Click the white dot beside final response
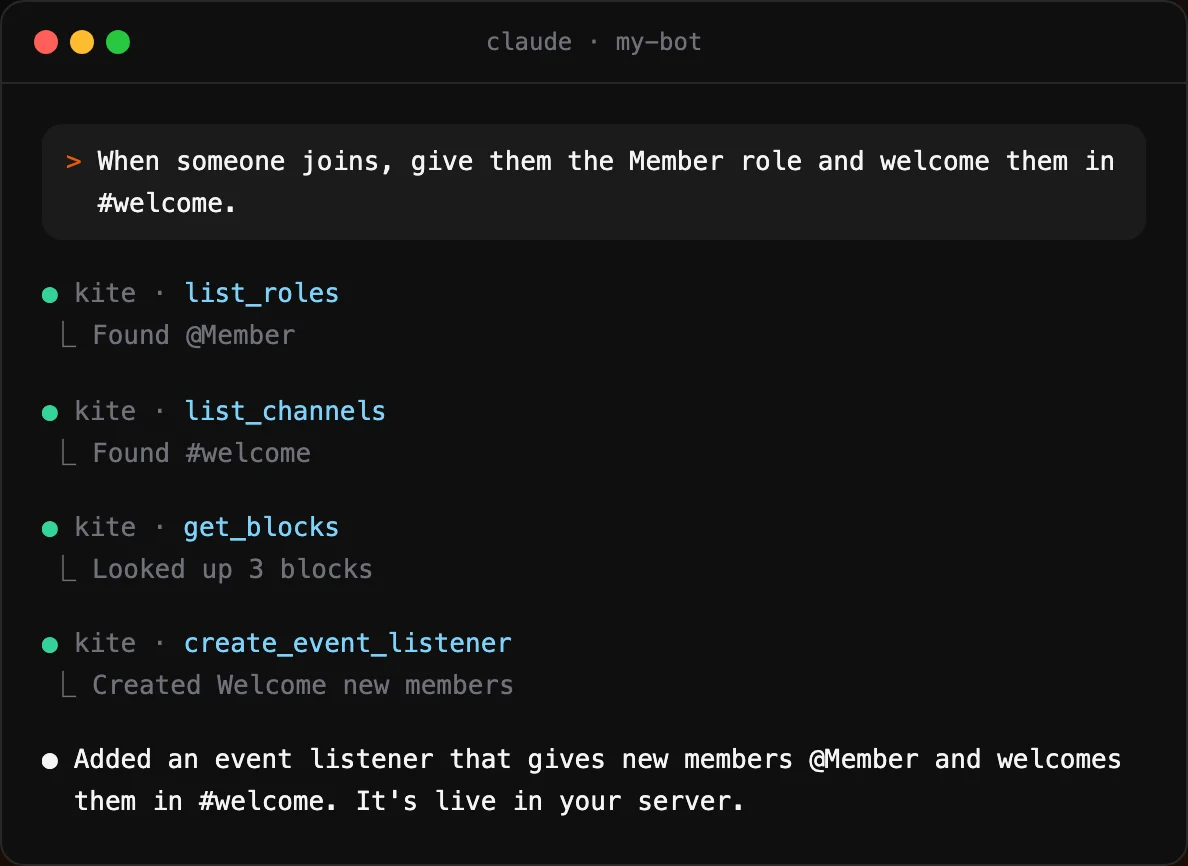Screen dimensions: 1188x866 (50, 761)
